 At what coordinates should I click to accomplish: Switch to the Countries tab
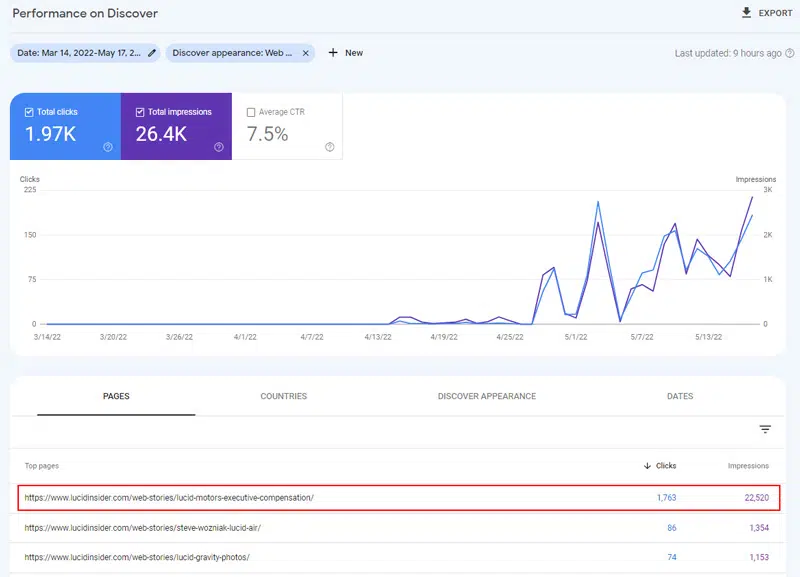283,396
